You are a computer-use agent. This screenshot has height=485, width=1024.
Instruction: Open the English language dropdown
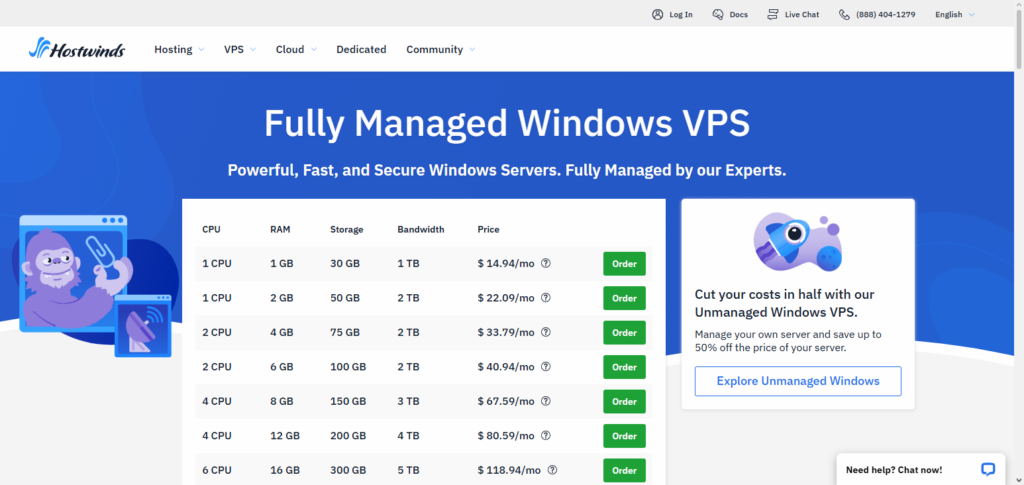[954, 14]
